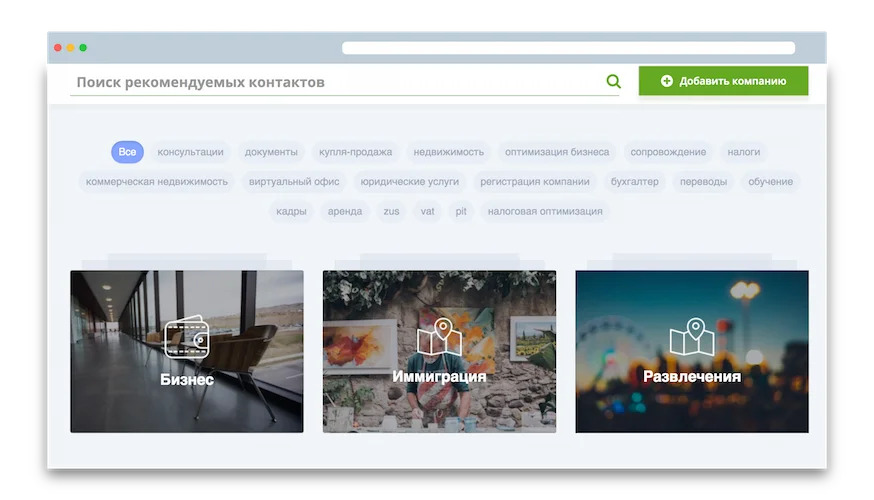Filter by the pit tag
Image resolution: width=874 pixels, height=500 pixels.
461,211
